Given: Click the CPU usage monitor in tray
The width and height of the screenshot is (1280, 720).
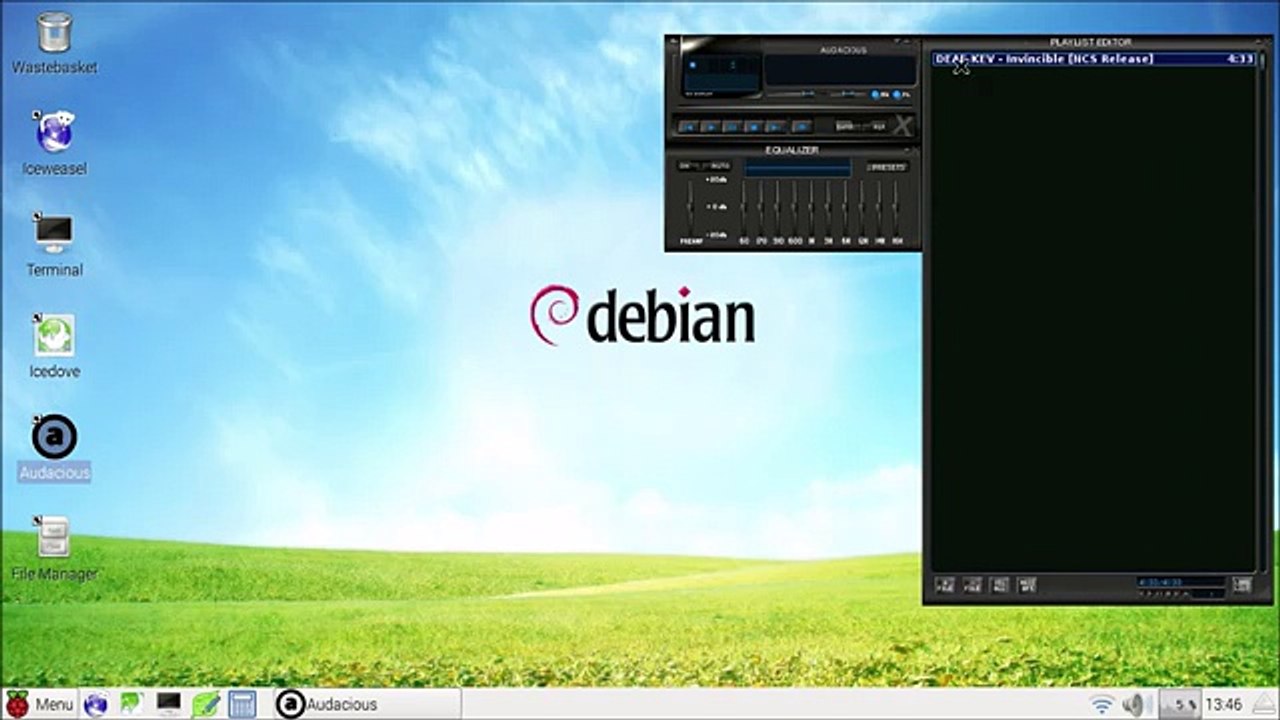Looking at the screenshot, I should 1180,704.
